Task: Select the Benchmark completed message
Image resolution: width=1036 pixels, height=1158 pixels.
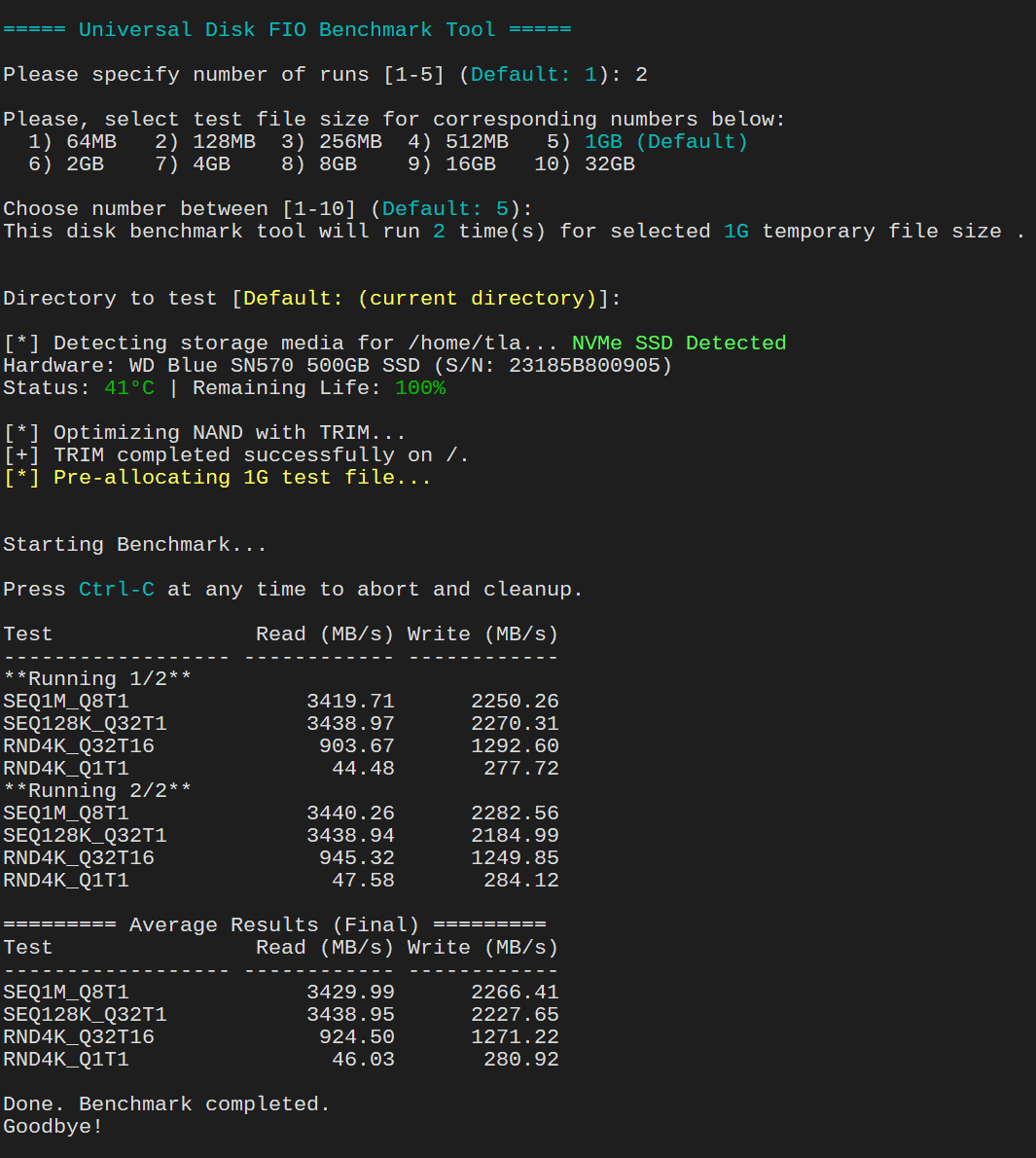Action: pyautogui.click(x=166, y=1104)
